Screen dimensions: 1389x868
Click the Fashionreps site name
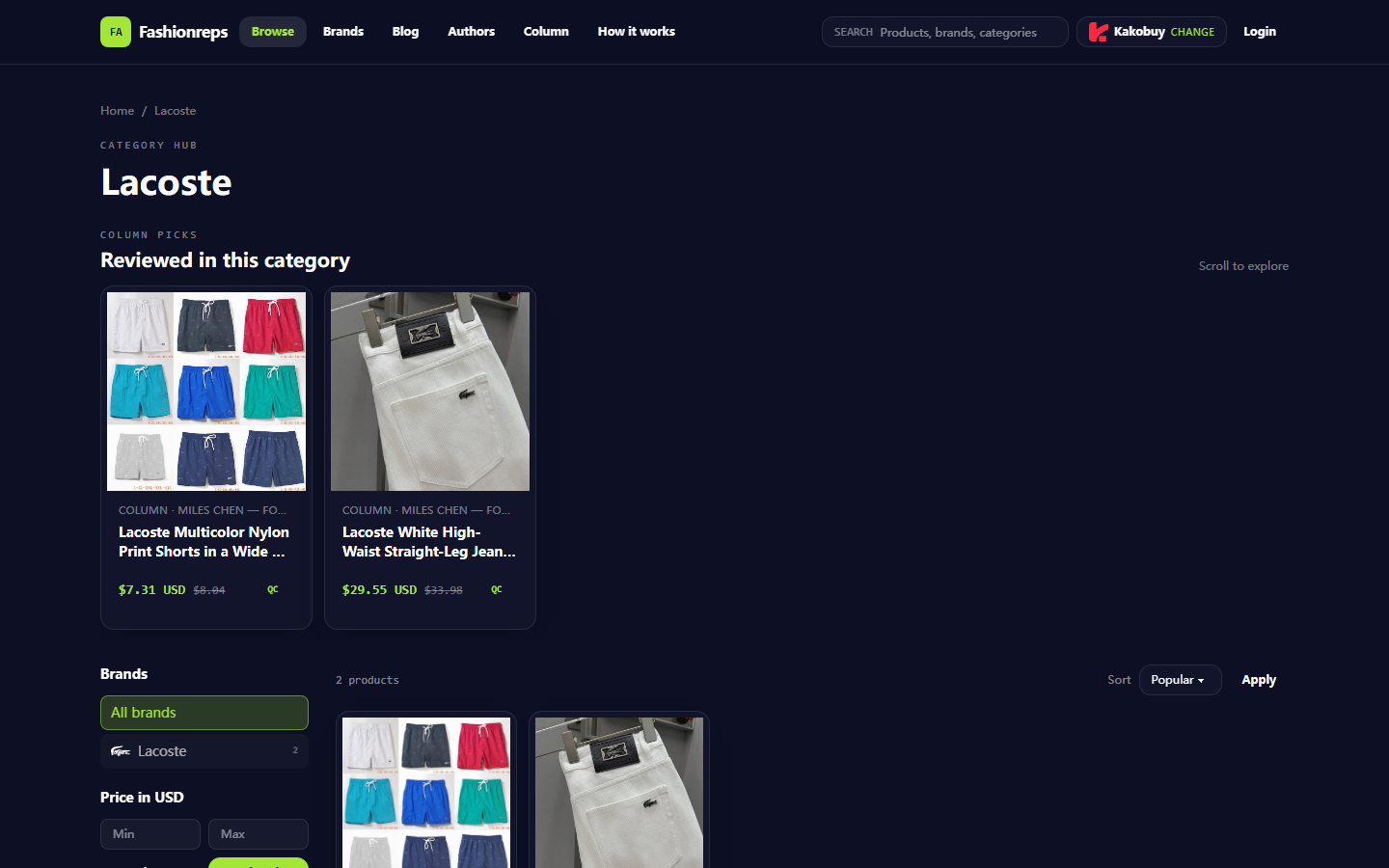click(183, 32)
